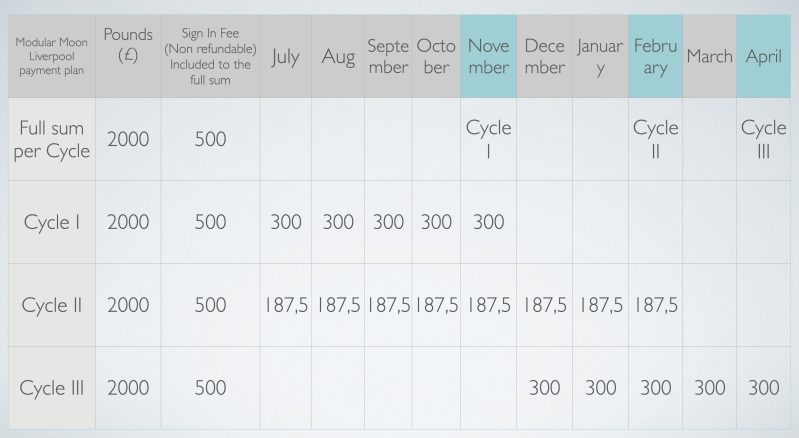Screen dimensions: 799x438
Task: Select the 187,5 in Cycle II August
Action: 337,305
